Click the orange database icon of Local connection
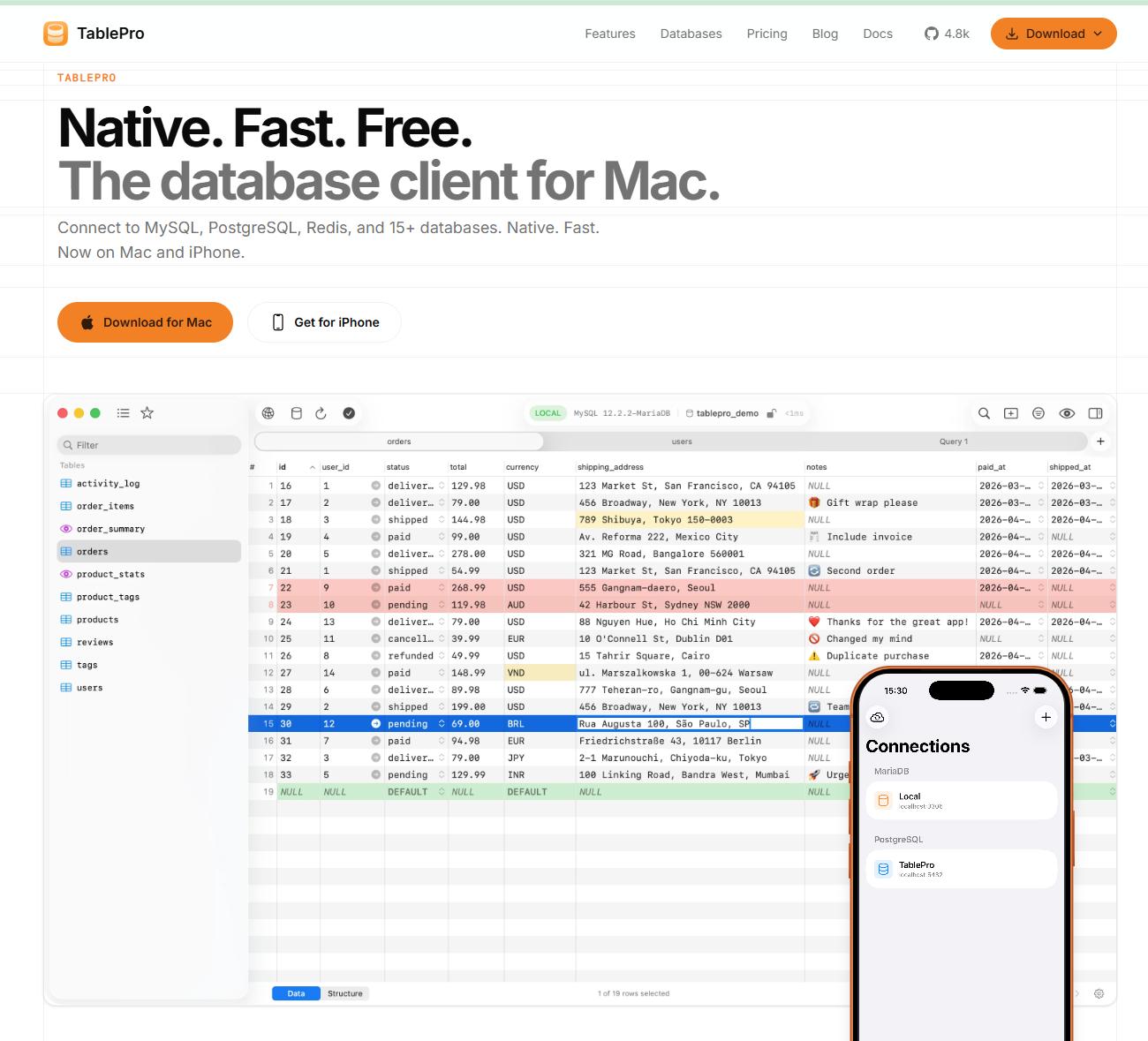 tap(883, 801)
